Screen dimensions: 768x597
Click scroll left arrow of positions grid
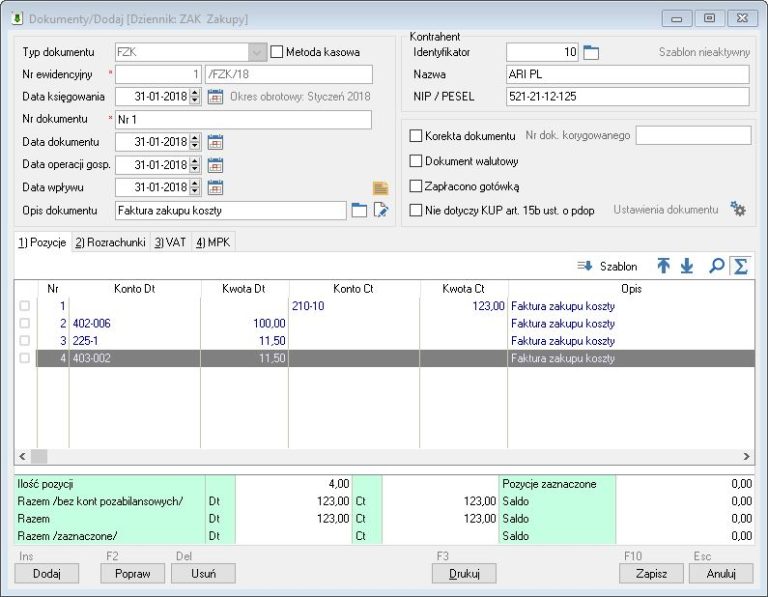click(x=22, y=456)
